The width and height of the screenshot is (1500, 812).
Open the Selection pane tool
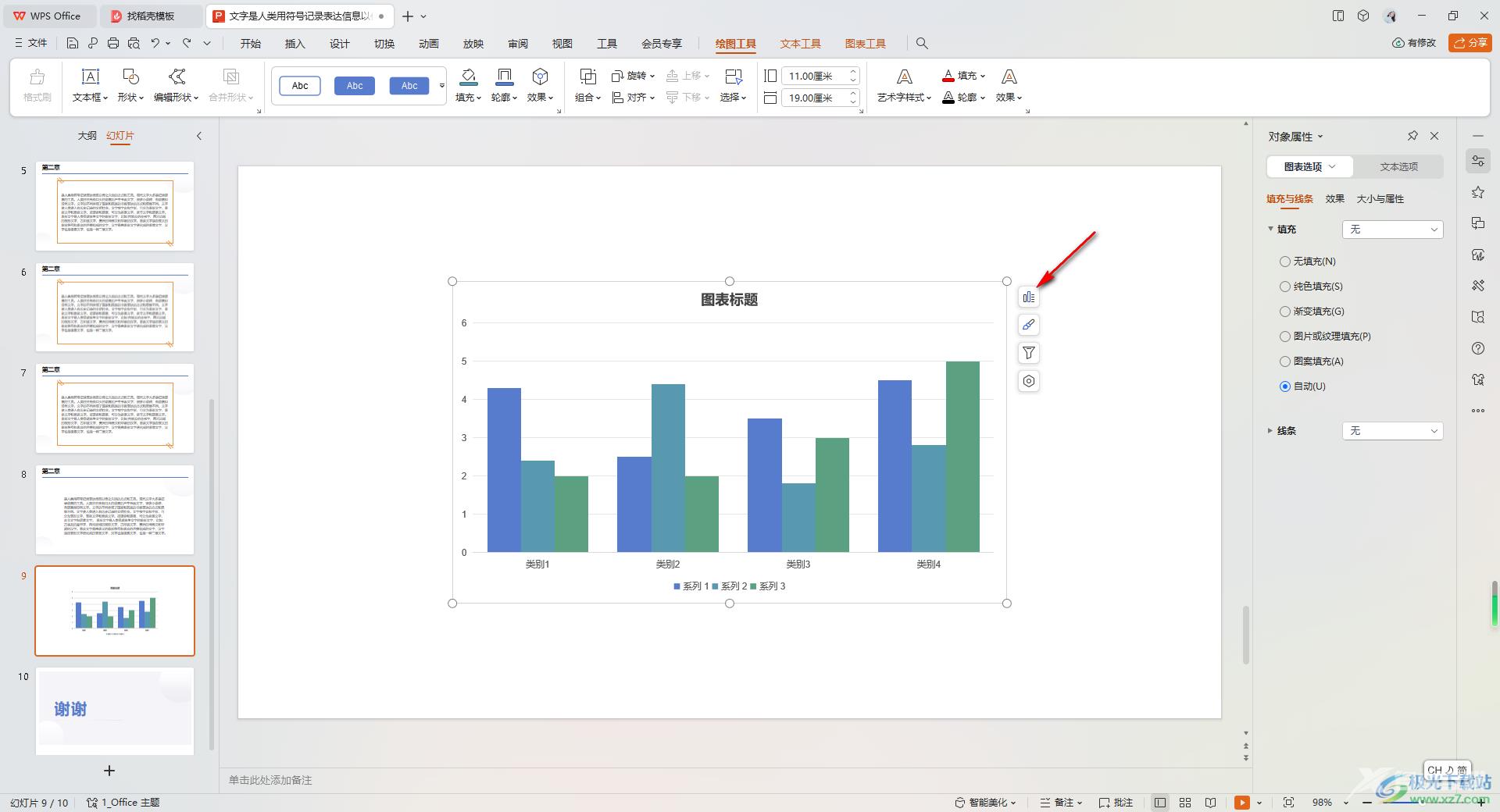pos(733,85)
